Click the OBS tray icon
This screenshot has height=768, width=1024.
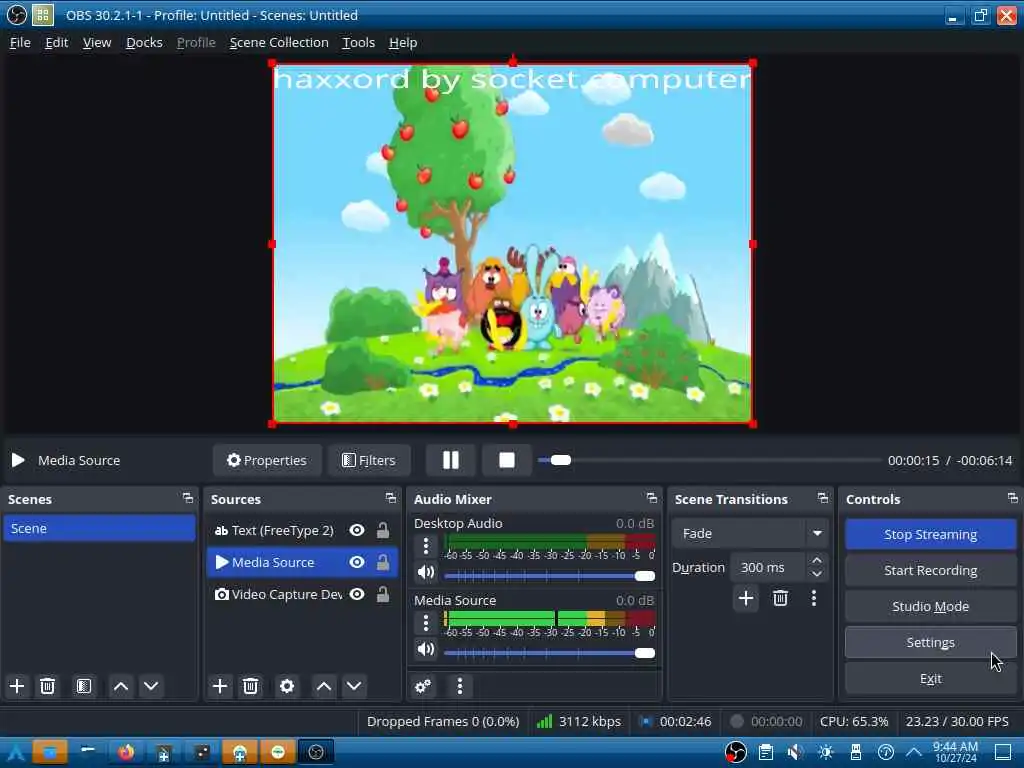(735, 752)
